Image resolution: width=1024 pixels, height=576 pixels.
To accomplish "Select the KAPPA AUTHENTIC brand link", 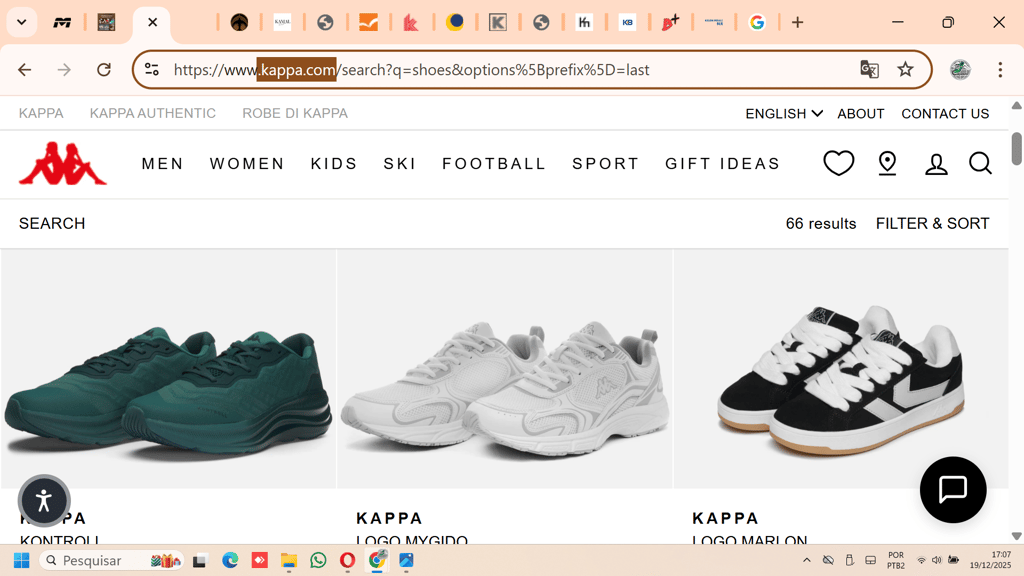I will tap(153, 113).
